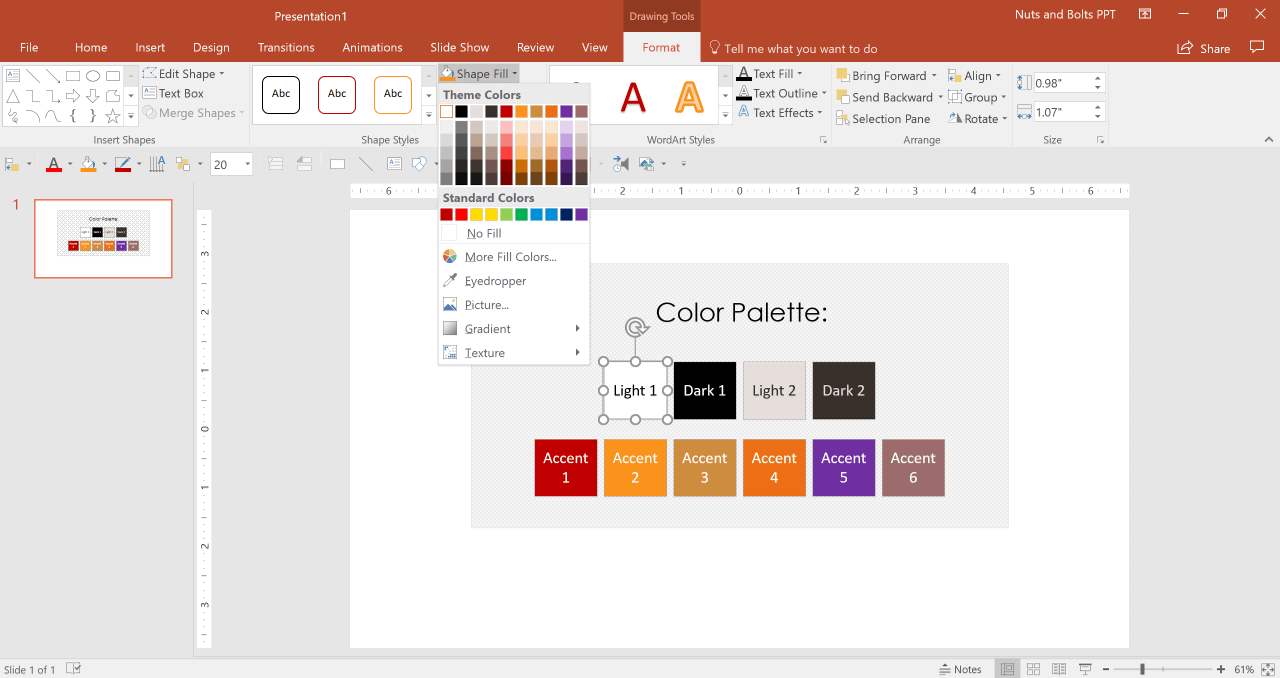Expand Gradient submenu
1280x678 pixels.
514,329
